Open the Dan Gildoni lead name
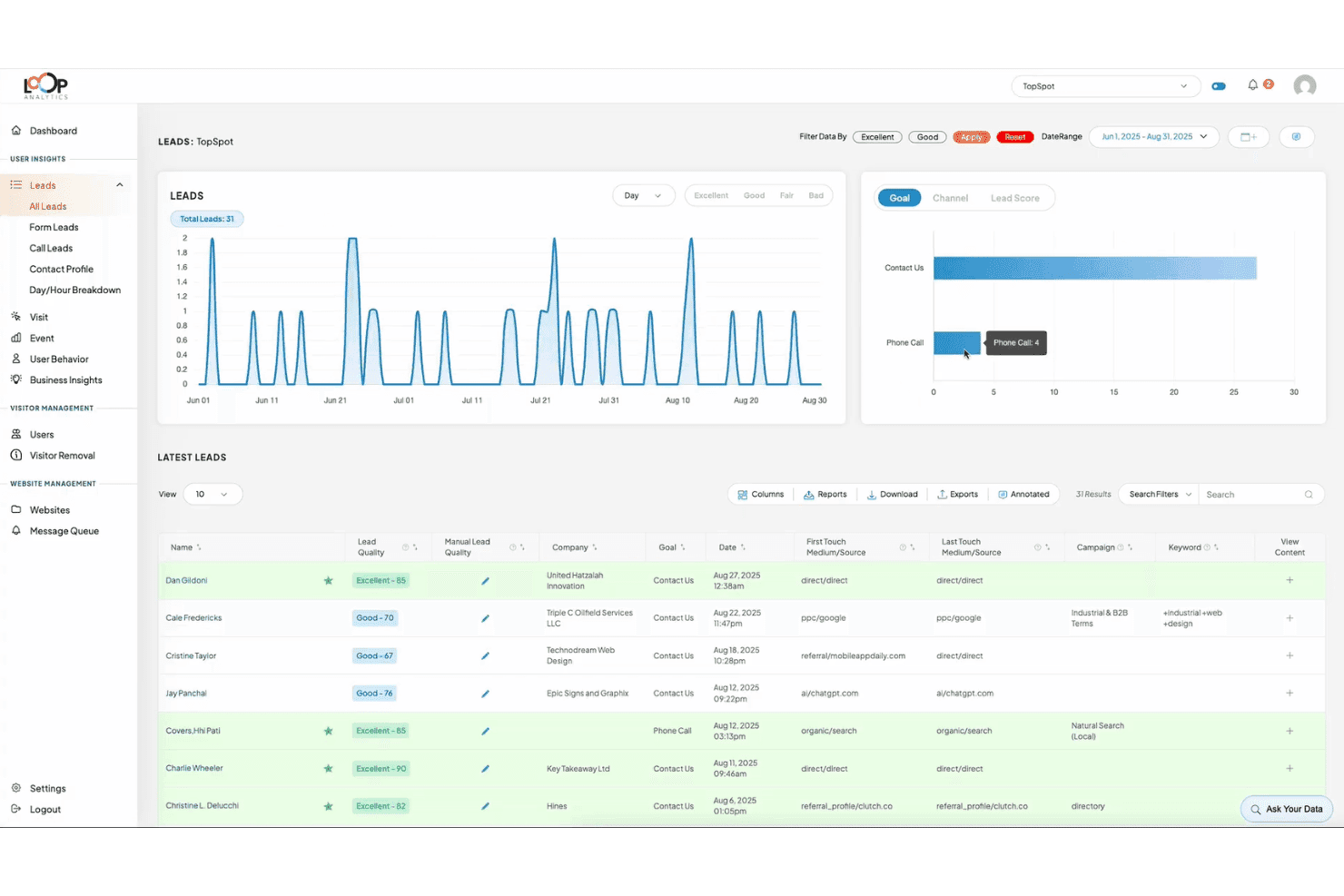 [x=186, y=580]
